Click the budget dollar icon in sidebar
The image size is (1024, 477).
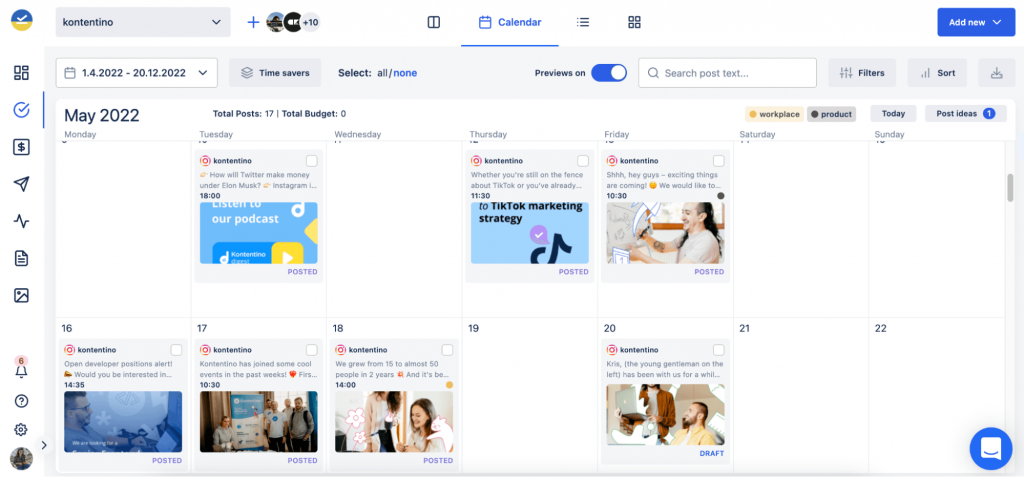21,147
